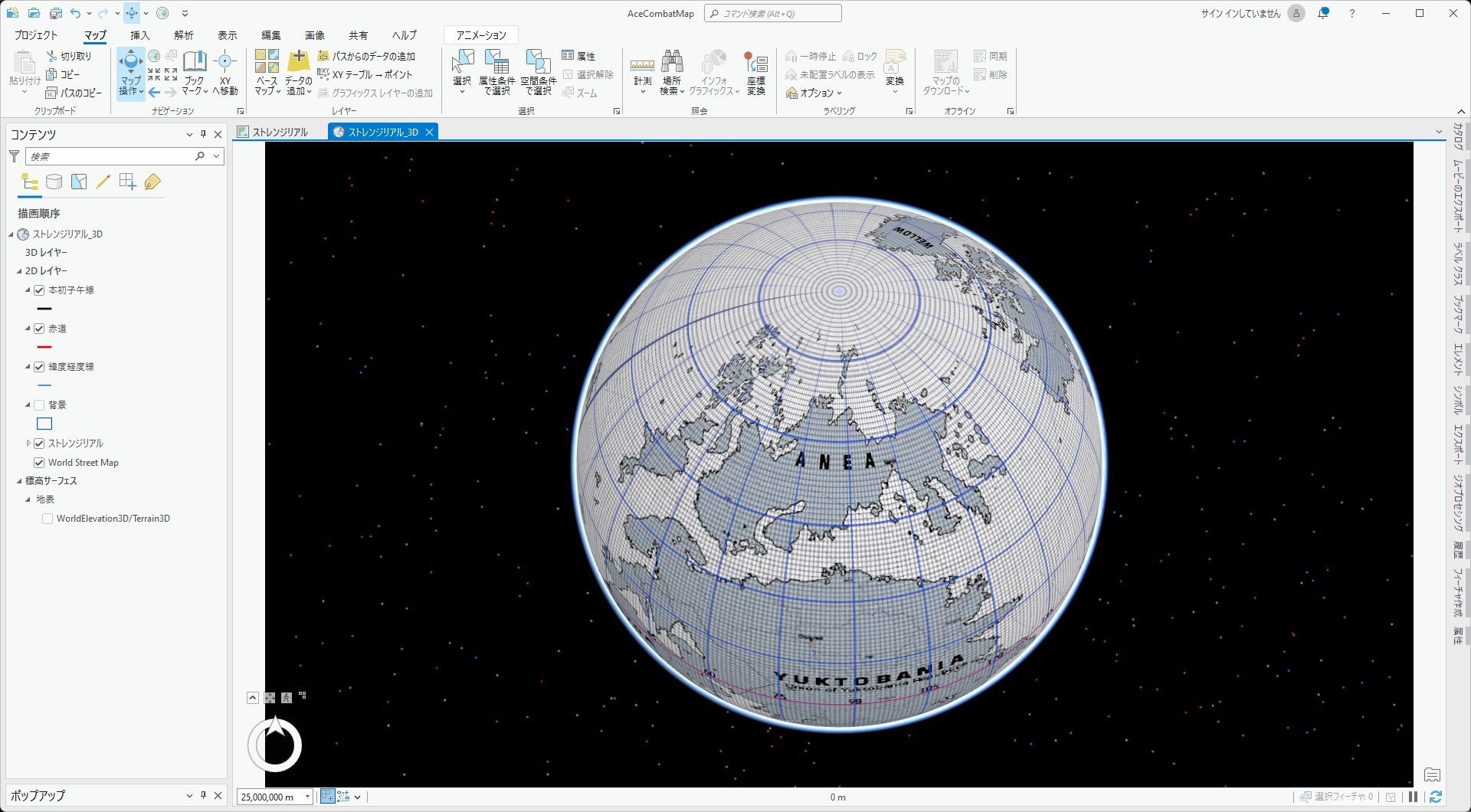Click the Add Data (データの追加) icon
This screenshot has width=1471, height=812.
coord(298,63)
